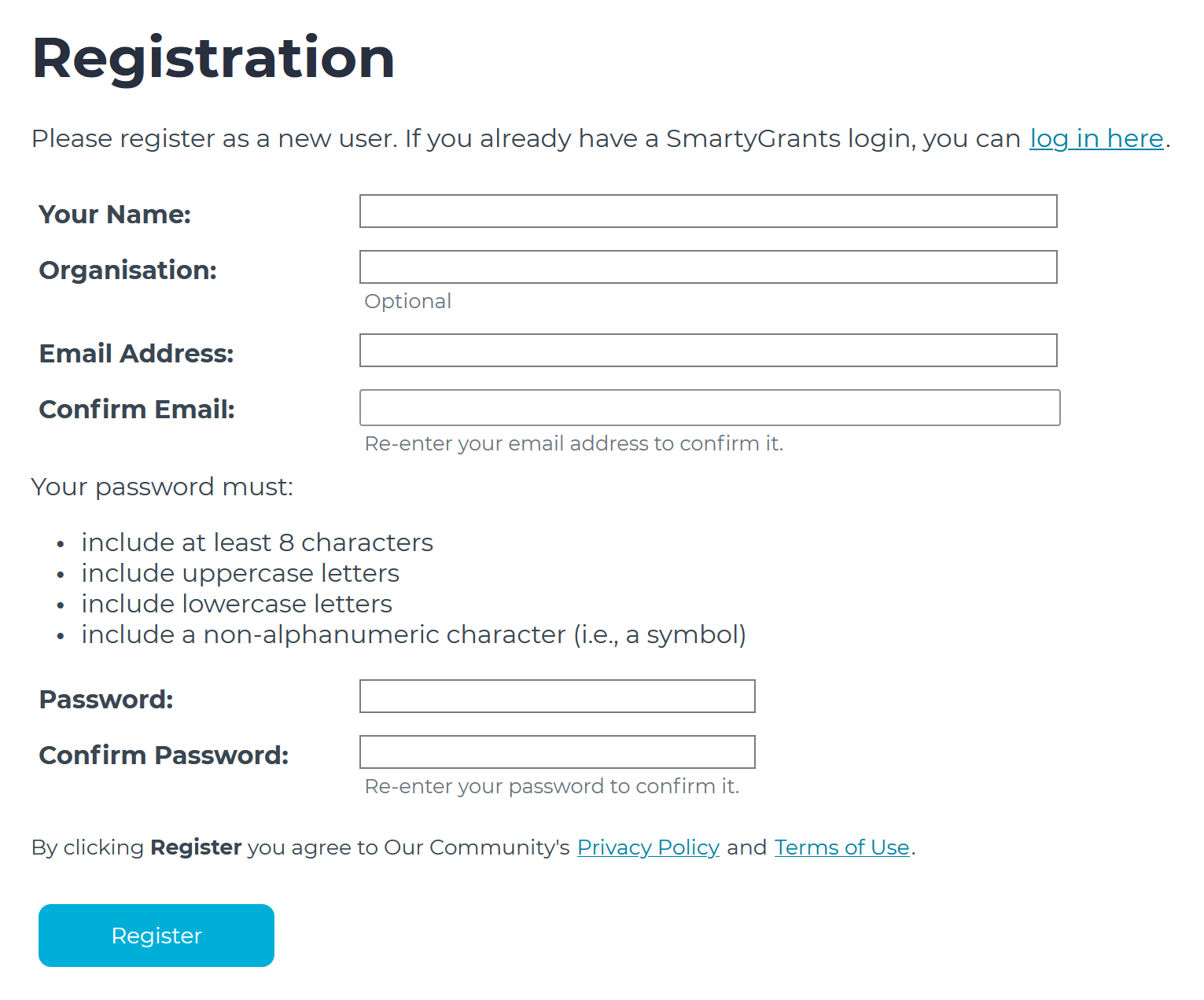
Task: Open the Privacy Policy link
Action: pyautogui.click(x=648, y=847)
